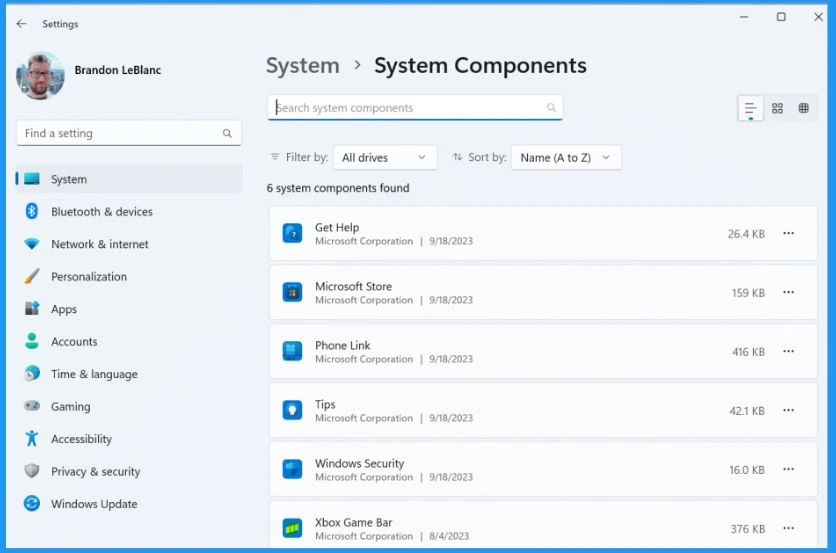Open the System category
The image size is (836, 553).
point(128,179)
